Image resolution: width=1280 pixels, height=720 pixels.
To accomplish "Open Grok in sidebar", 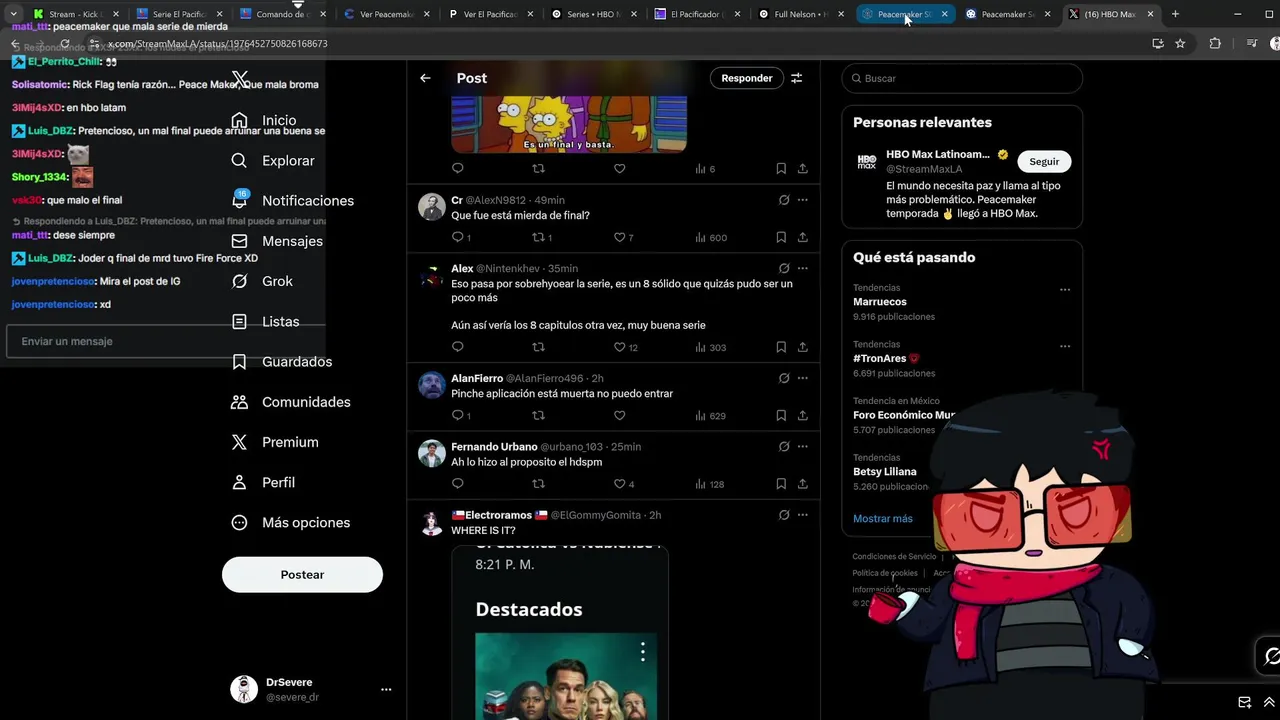I will 277,281.
